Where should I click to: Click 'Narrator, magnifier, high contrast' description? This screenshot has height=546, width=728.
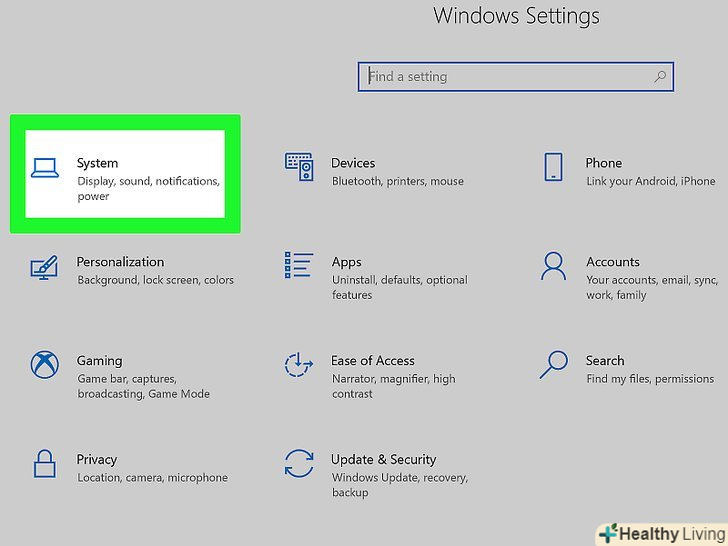click(394, 386)
